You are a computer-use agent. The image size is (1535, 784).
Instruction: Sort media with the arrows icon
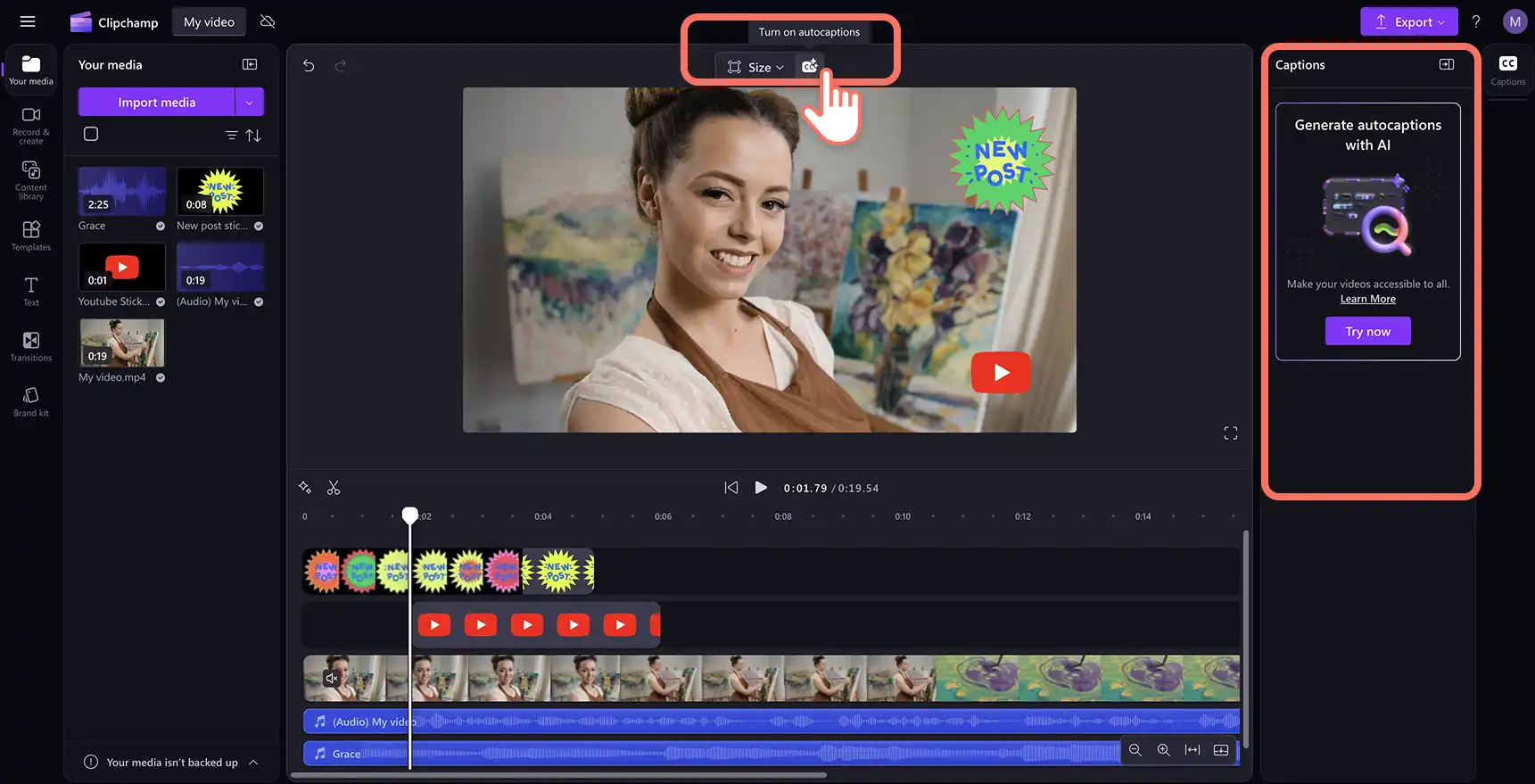(x=253, y=135)
